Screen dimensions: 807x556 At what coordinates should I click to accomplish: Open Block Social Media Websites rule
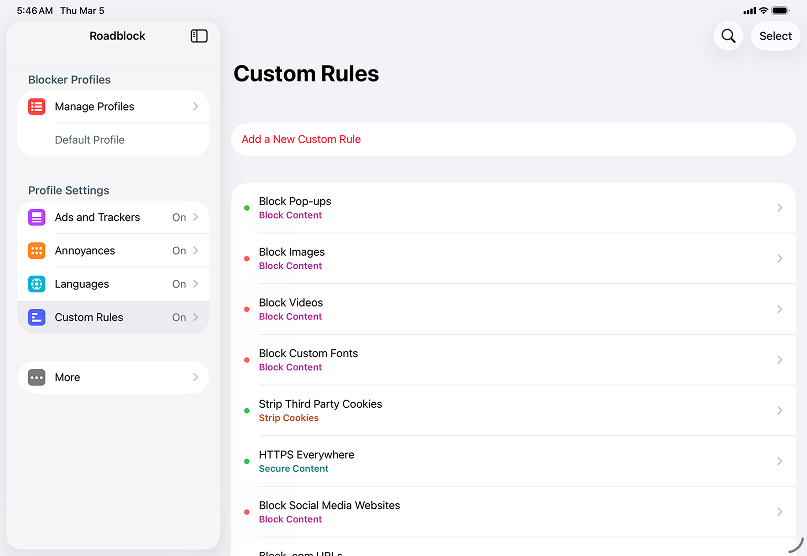point(513,512)
